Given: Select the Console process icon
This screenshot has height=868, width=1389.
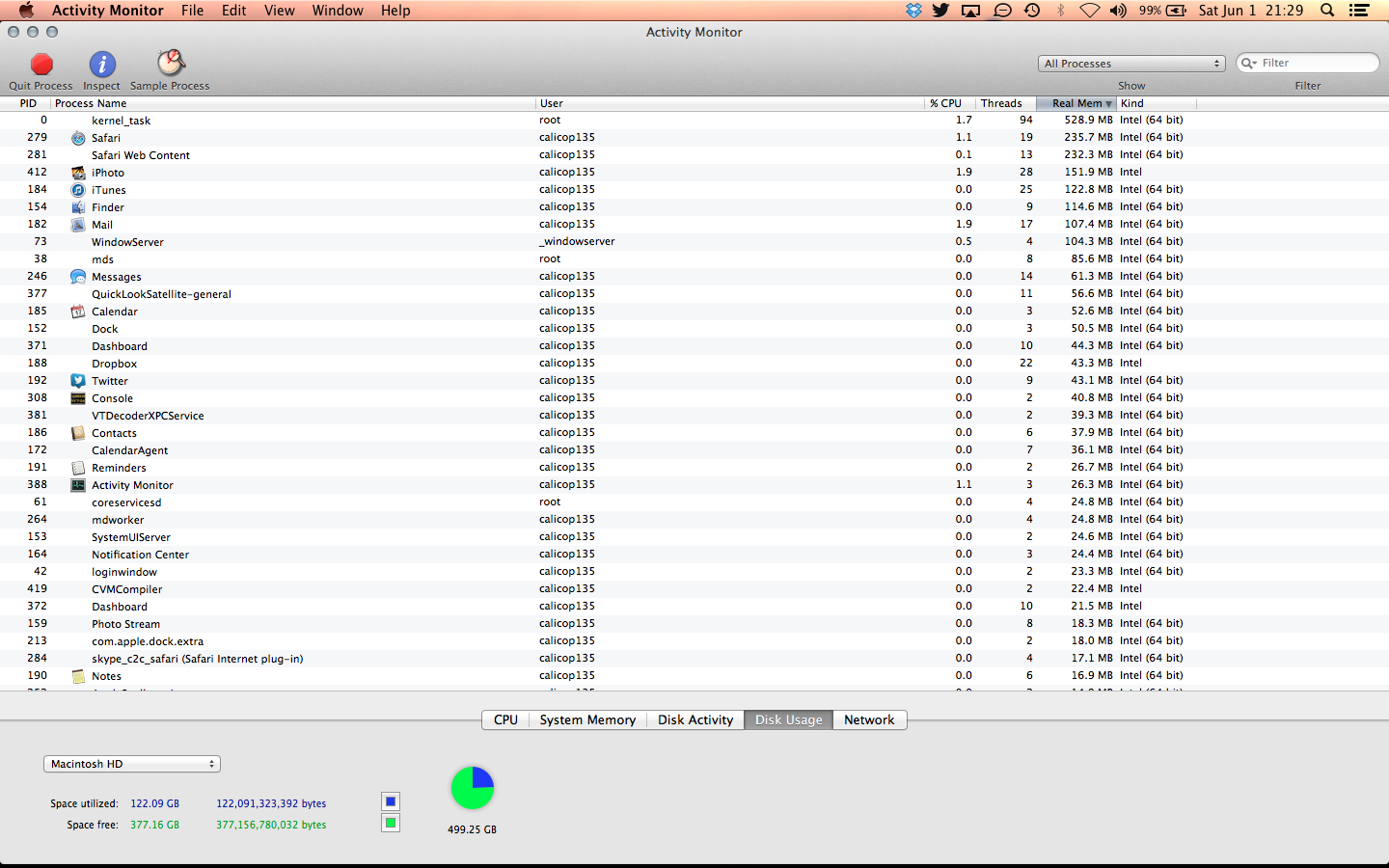Looking at the screenshot, I should coord(78,398).
